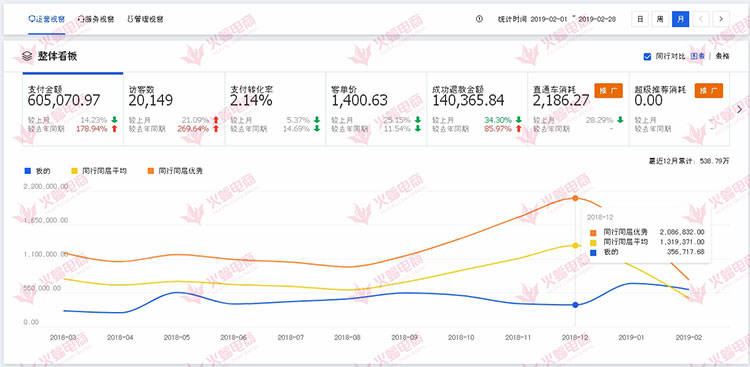Click red up arrow beside 178.94%
The height and width of the screenshot is (367, 750).
pos(114,128)
